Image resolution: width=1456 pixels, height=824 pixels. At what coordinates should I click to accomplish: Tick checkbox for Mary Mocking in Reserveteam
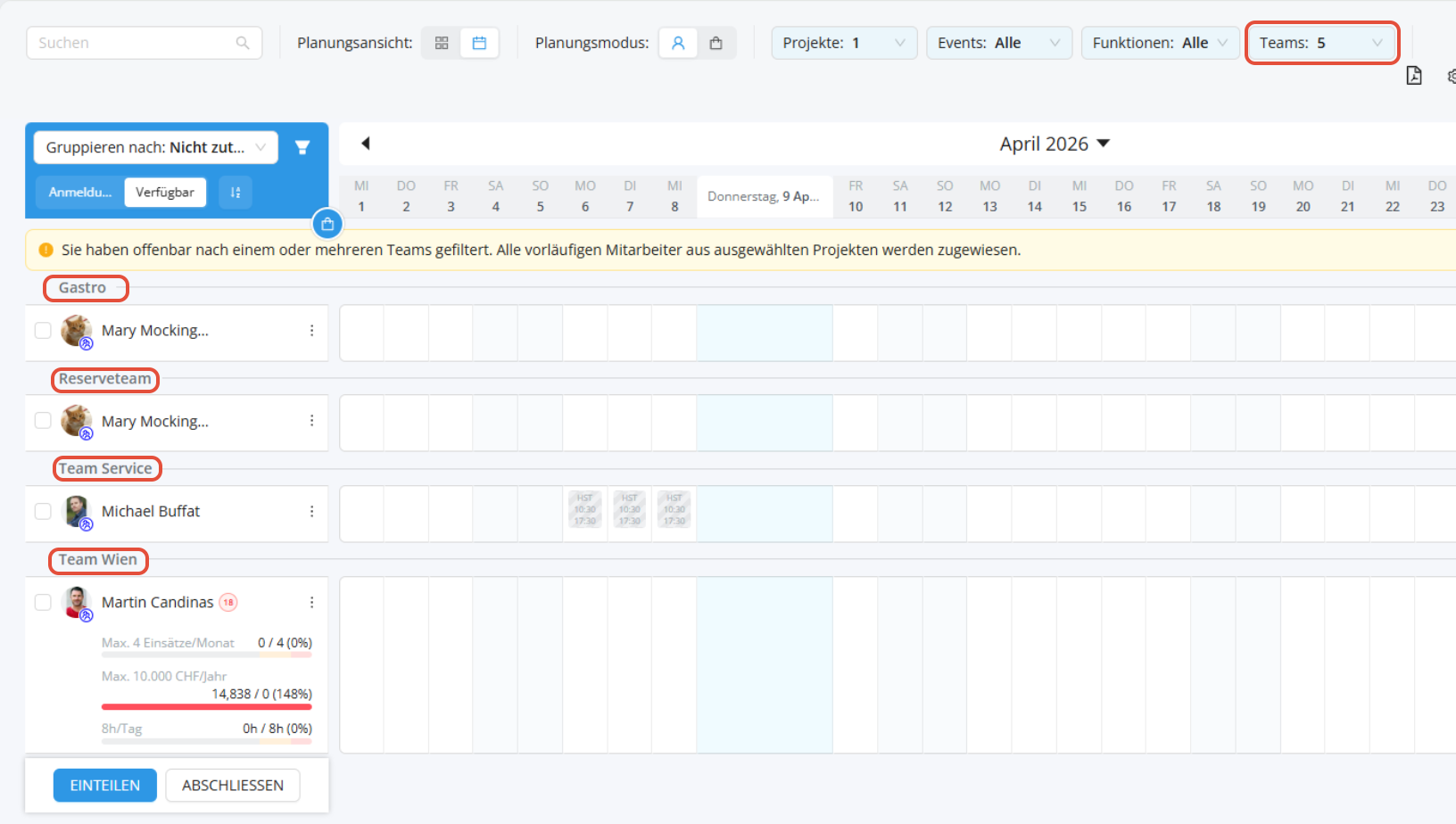pyautogui.click(x=43, y=420)
